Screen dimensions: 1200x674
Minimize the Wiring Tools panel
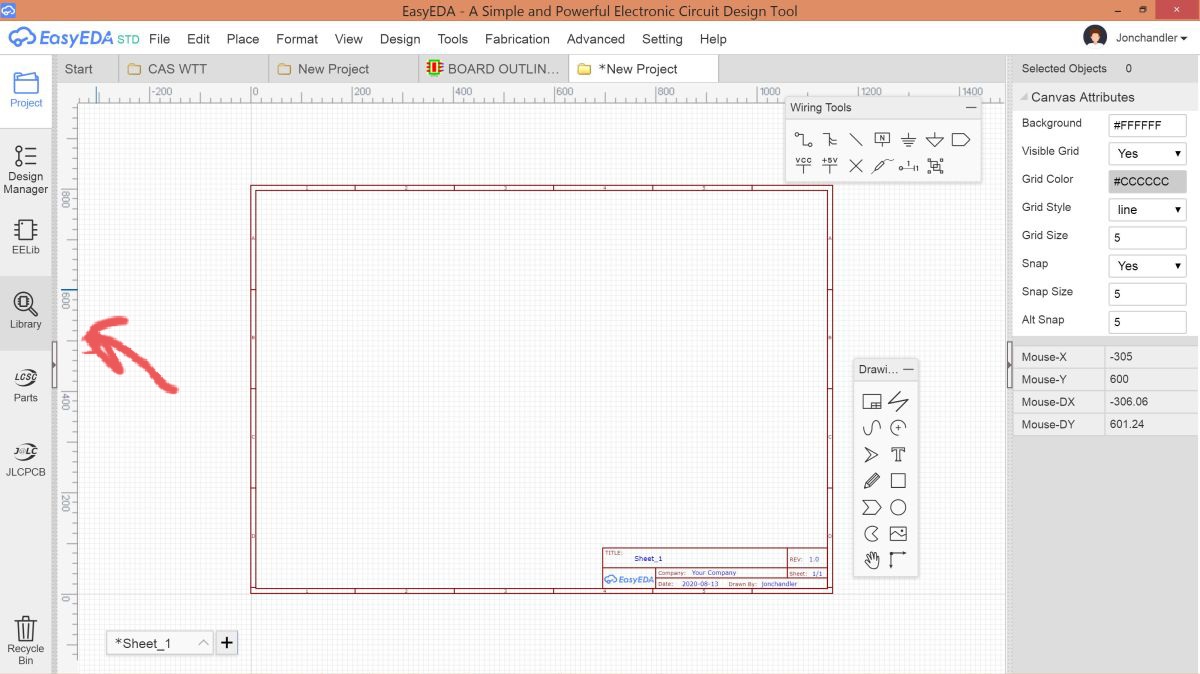tap(970, 108)
